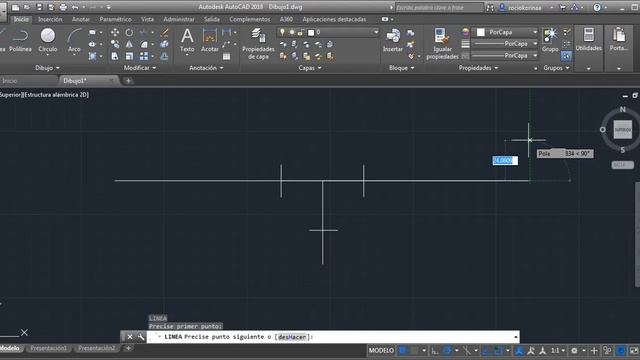The width and height of the screenshot is (640, 360).
Task: Toggle hardware acceleration icon in status bar
Action: point(621,350)
